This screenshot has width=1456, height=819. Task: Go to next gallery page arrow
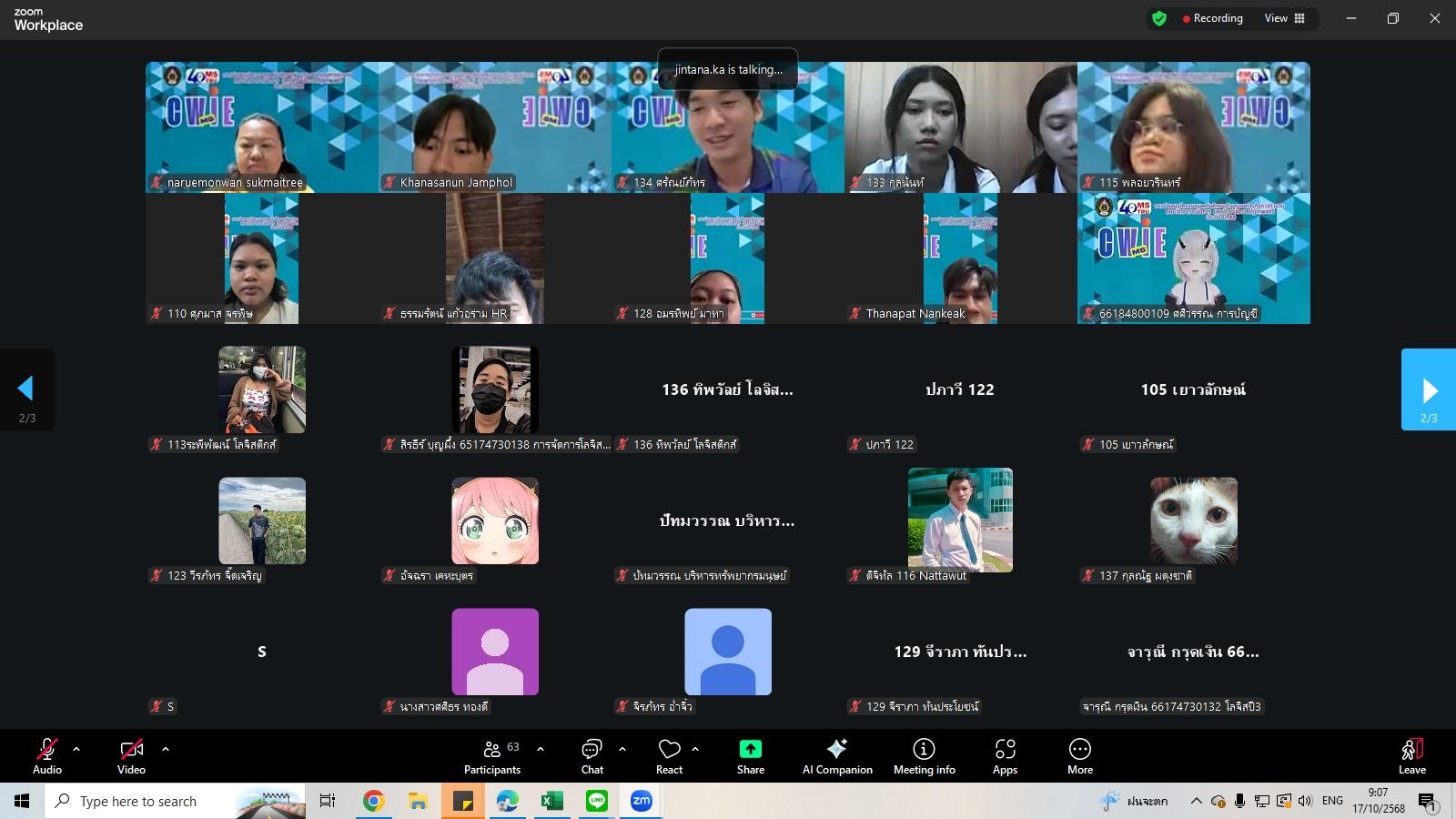click(x=1428, y=389)
